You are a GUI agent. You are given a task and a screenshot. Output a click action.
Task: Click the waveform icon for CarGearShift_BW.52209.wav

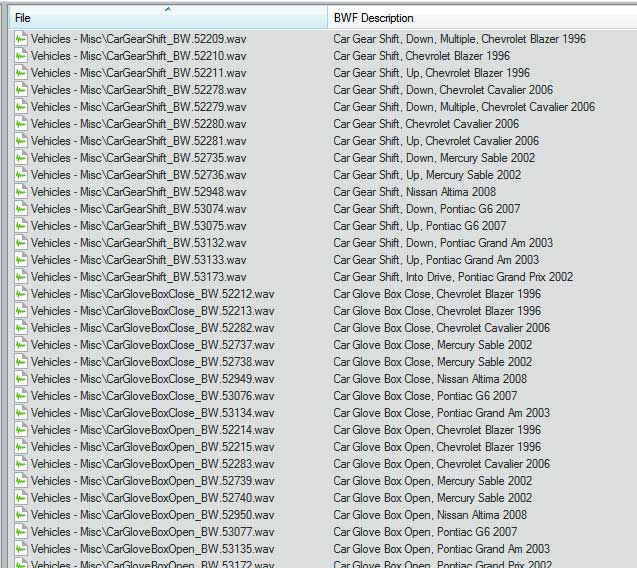(21, 39)
